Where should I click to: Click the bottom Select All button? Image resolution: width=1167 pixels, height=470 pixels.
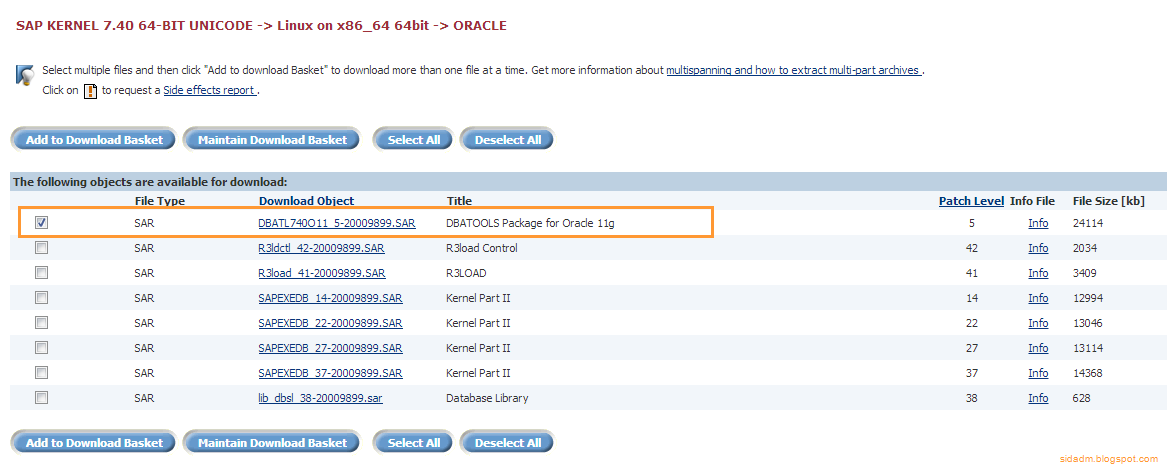[414, 442]
